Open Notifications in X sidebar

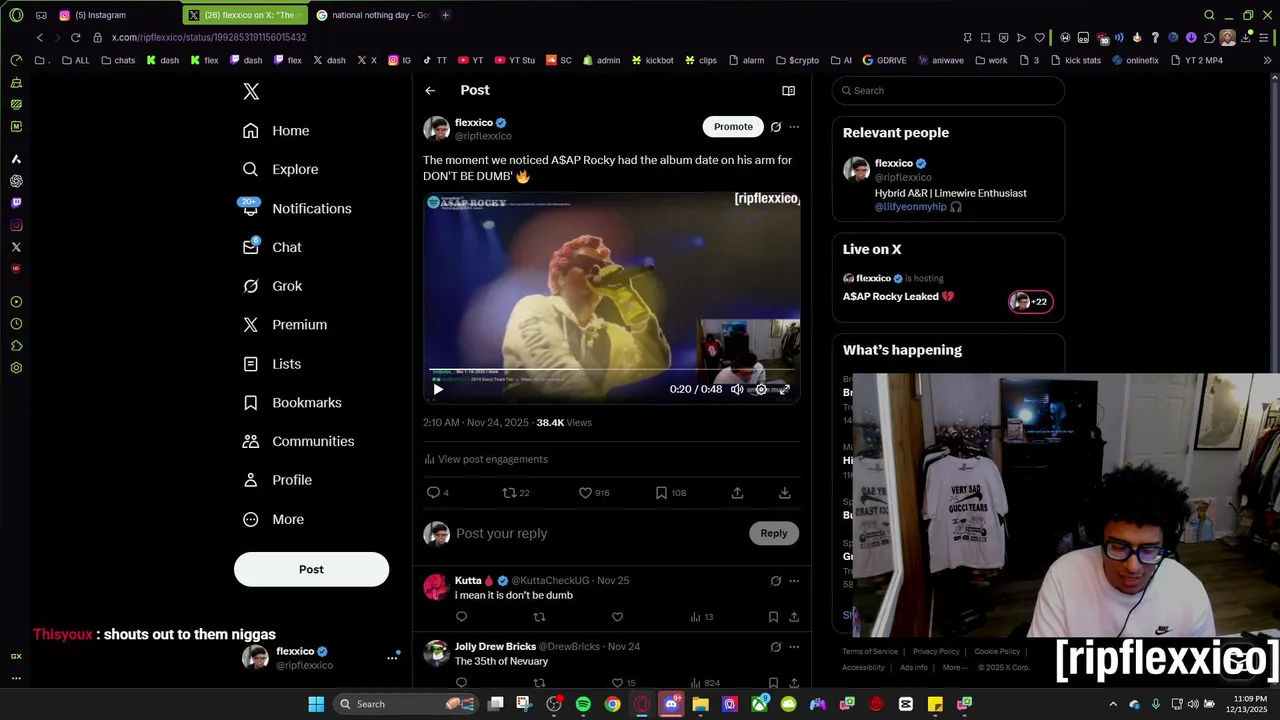(296, 208)
